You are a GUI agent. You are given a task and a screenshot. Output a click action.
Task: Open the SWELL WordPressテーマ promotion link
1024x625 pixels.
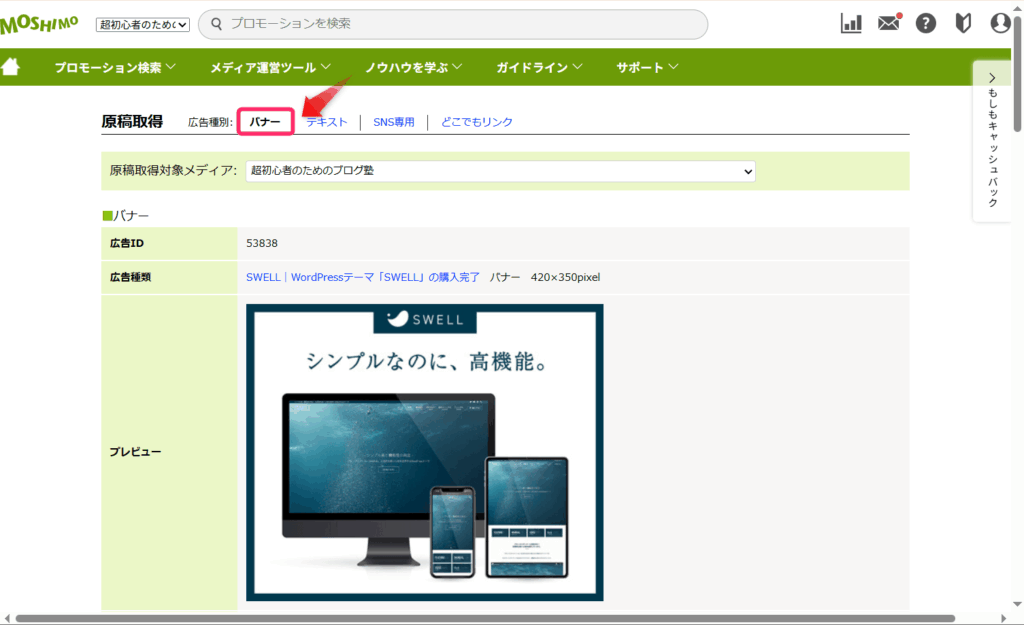(362, 277)
